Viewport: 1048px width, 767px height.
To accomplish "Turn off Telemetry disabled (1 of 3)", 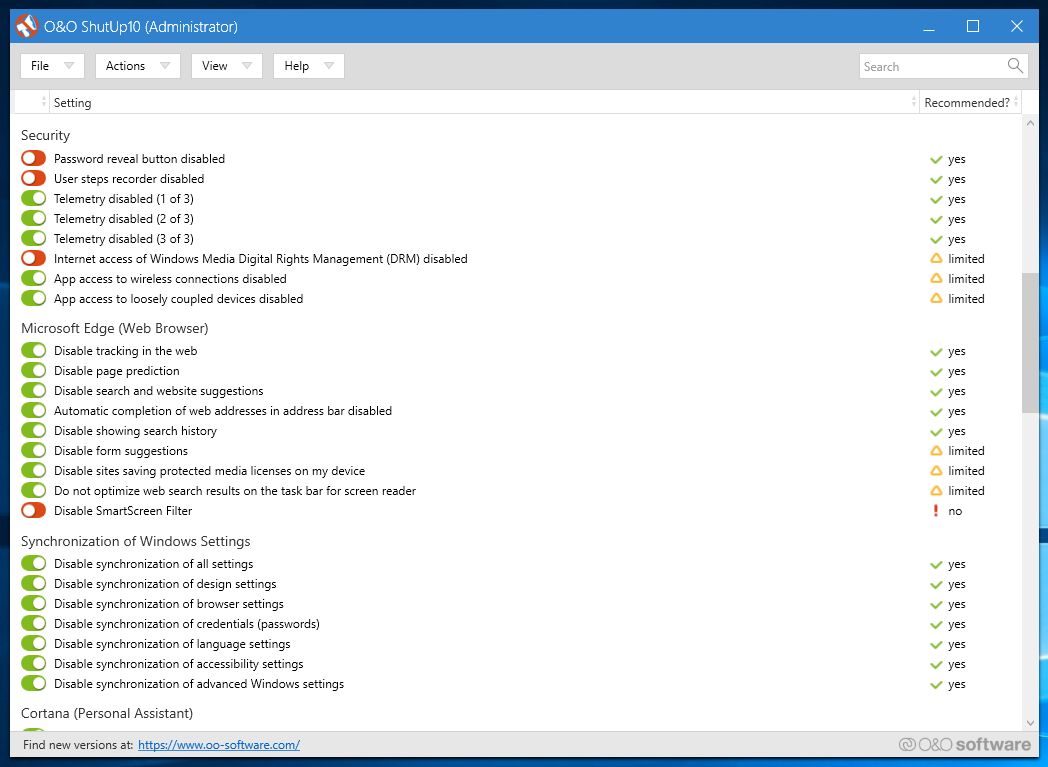I will coord(33,198).
